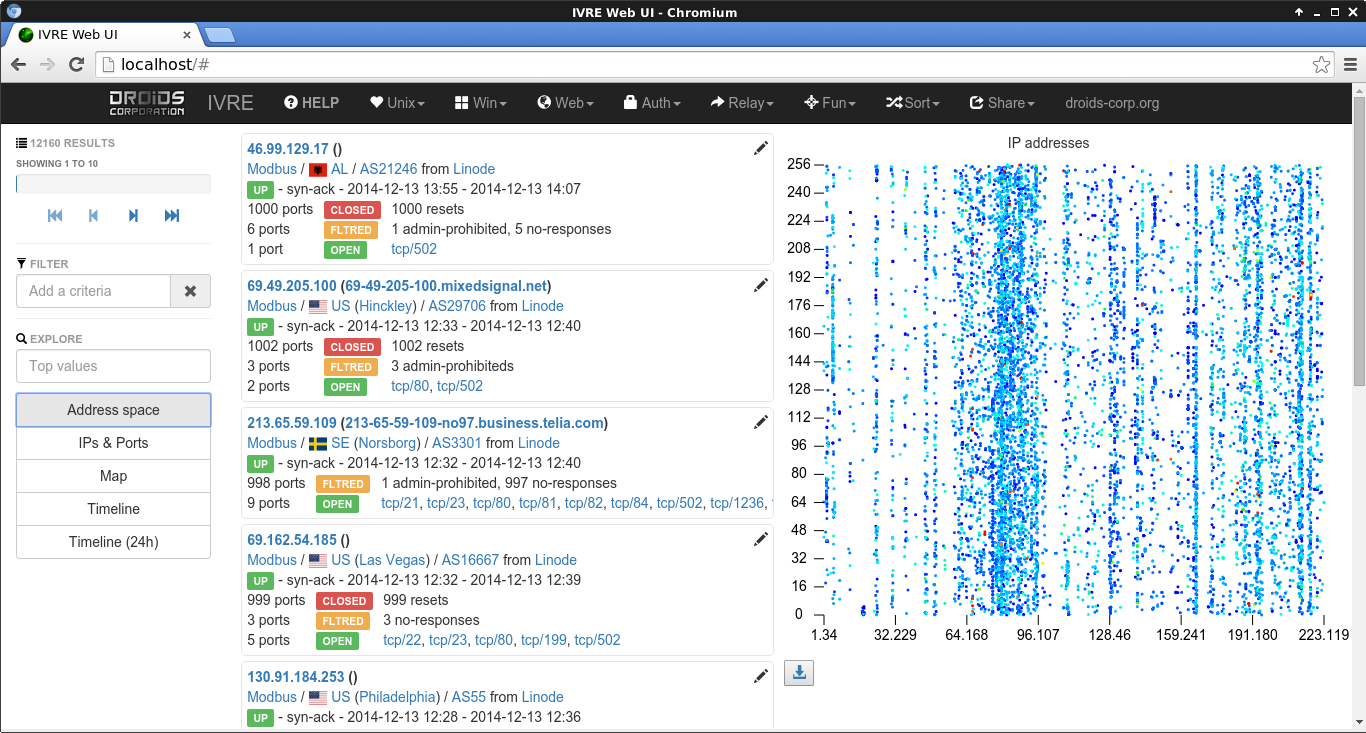The image size is (1366, 733).
Task: Filter by AS55
Action: pyautogui.click(x=469, y=697)
